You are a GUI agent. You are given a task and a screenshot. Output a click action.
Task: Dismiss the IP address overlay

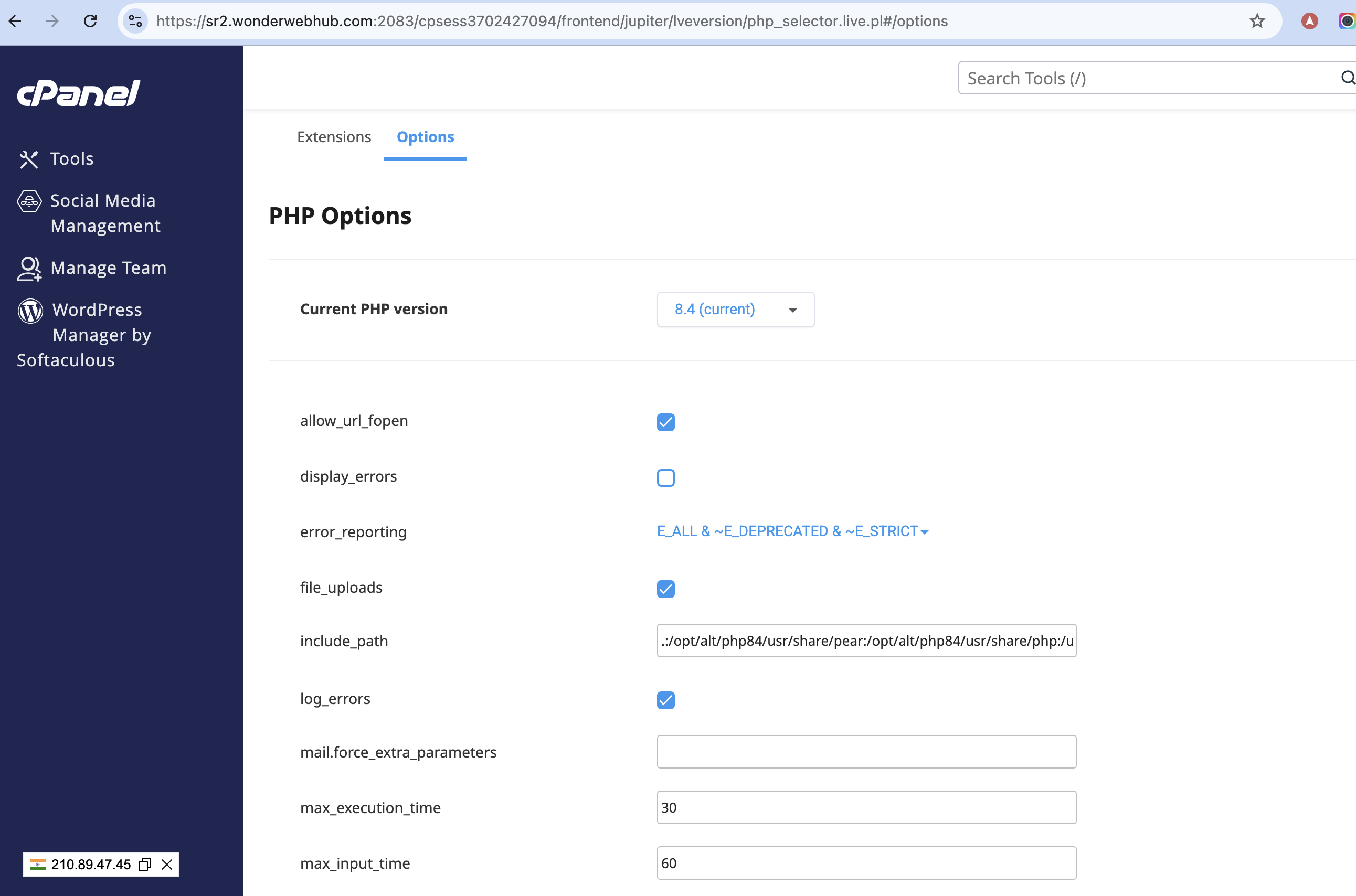coord(167,864)
